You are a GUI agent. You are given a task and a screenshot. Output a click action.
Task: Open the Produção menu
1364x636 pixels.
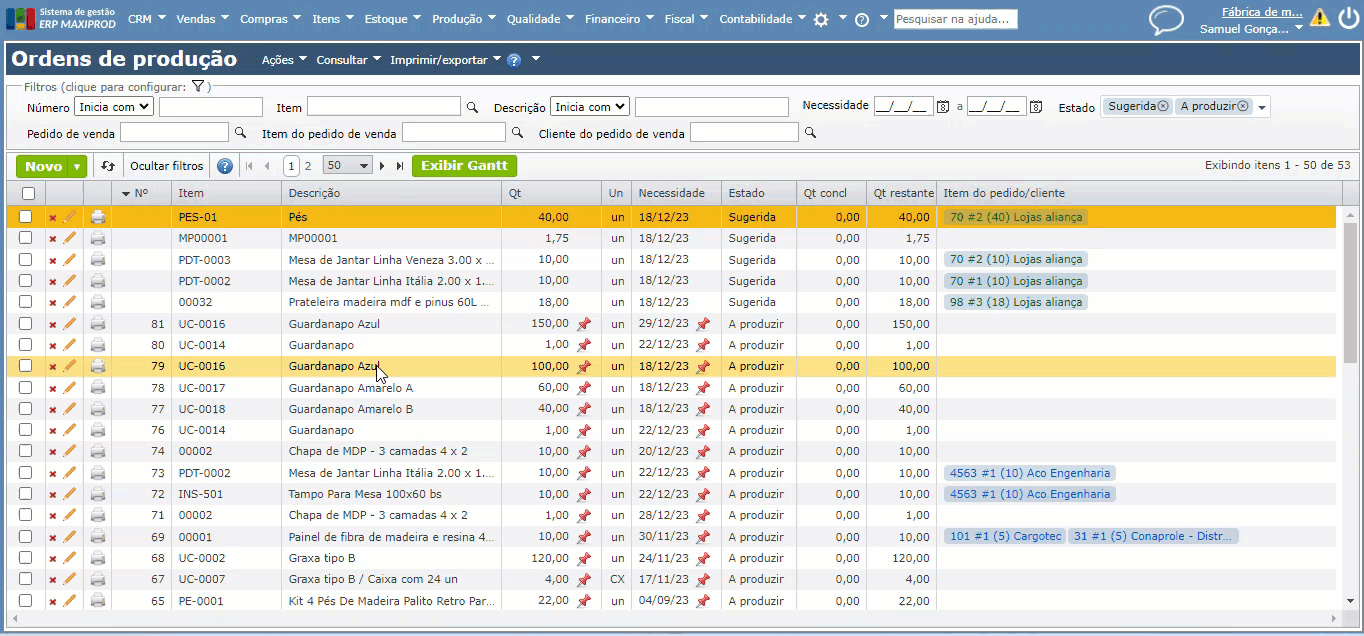coord(462,19)
